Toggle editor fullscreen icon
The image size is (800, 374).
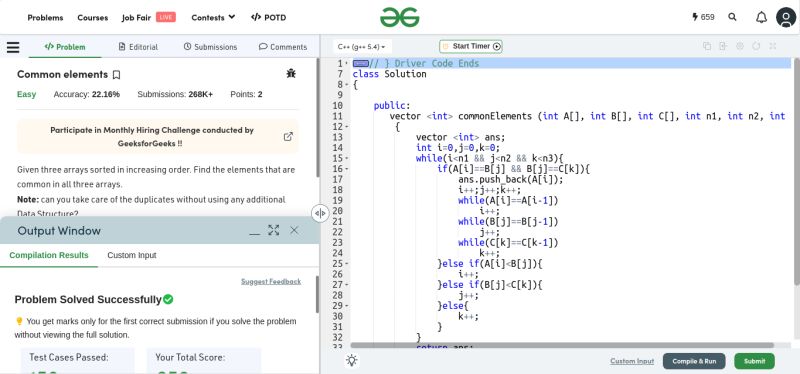tap(772, 46)
